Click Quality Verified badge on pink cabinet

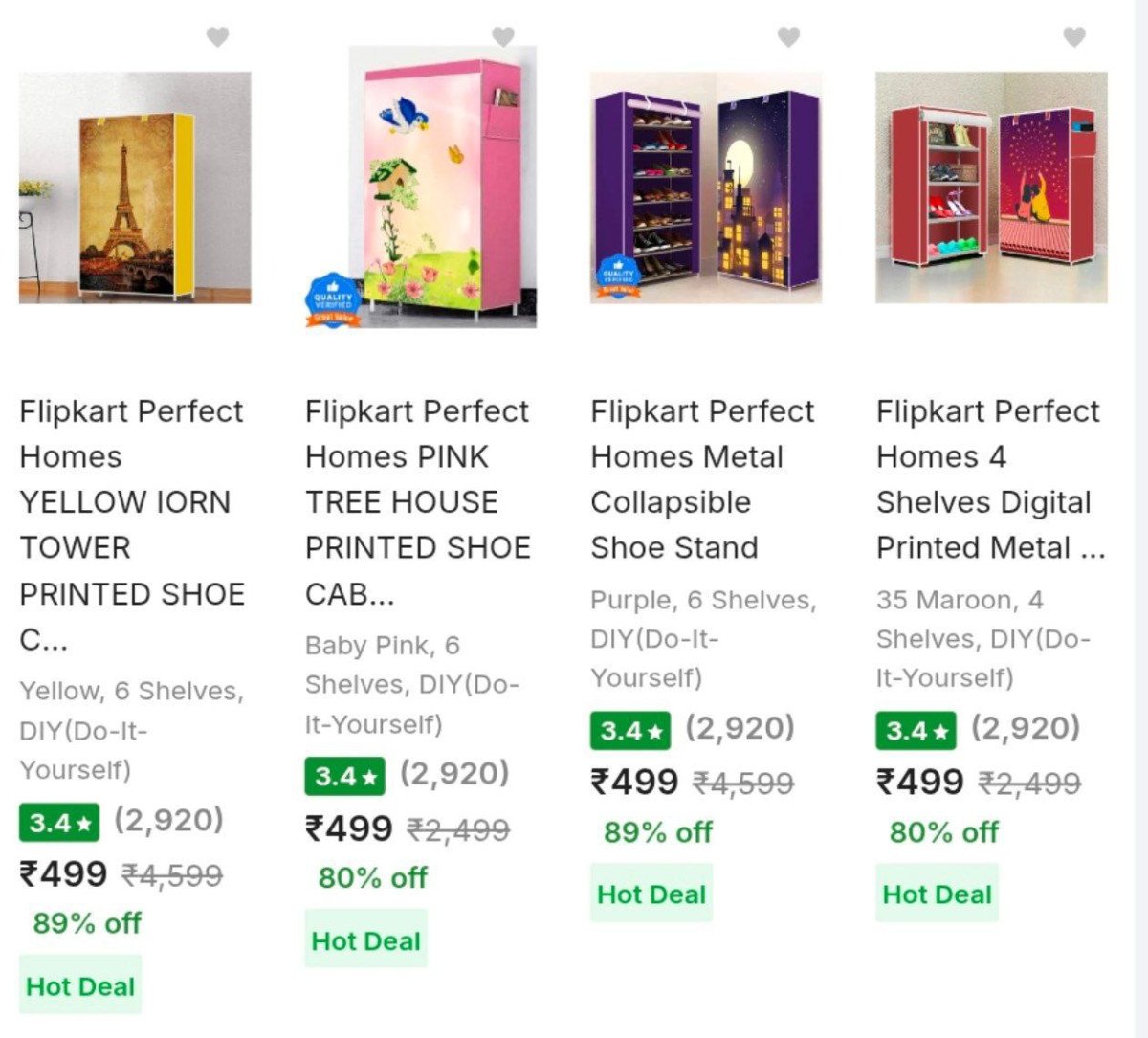pyautogui.click(x=333, y=300)
